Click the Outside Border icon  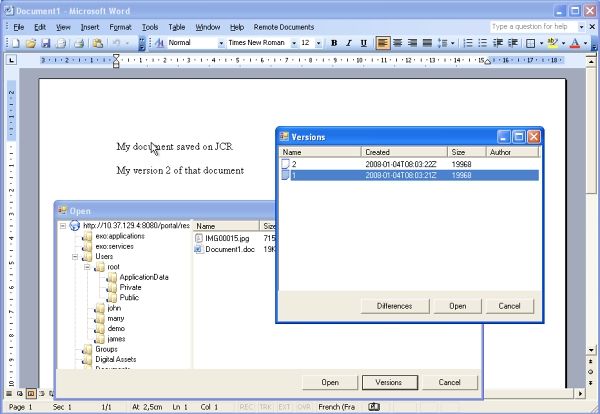531,43
